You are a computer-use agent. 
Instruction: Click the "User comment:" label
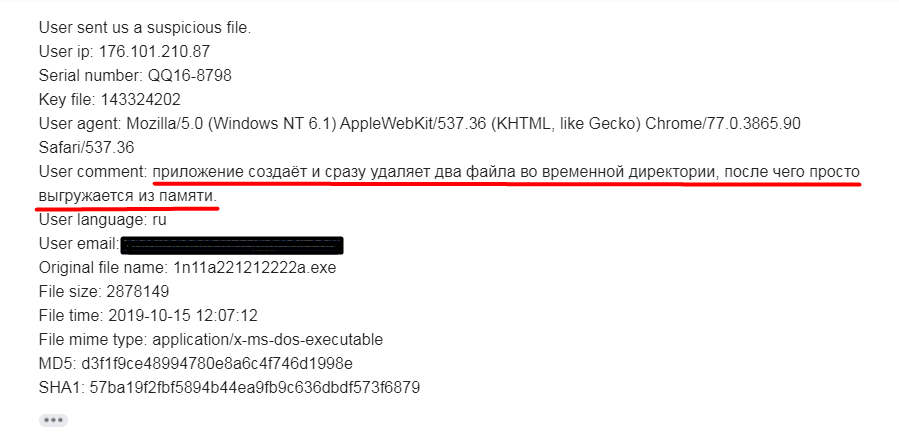pos(92,172)
